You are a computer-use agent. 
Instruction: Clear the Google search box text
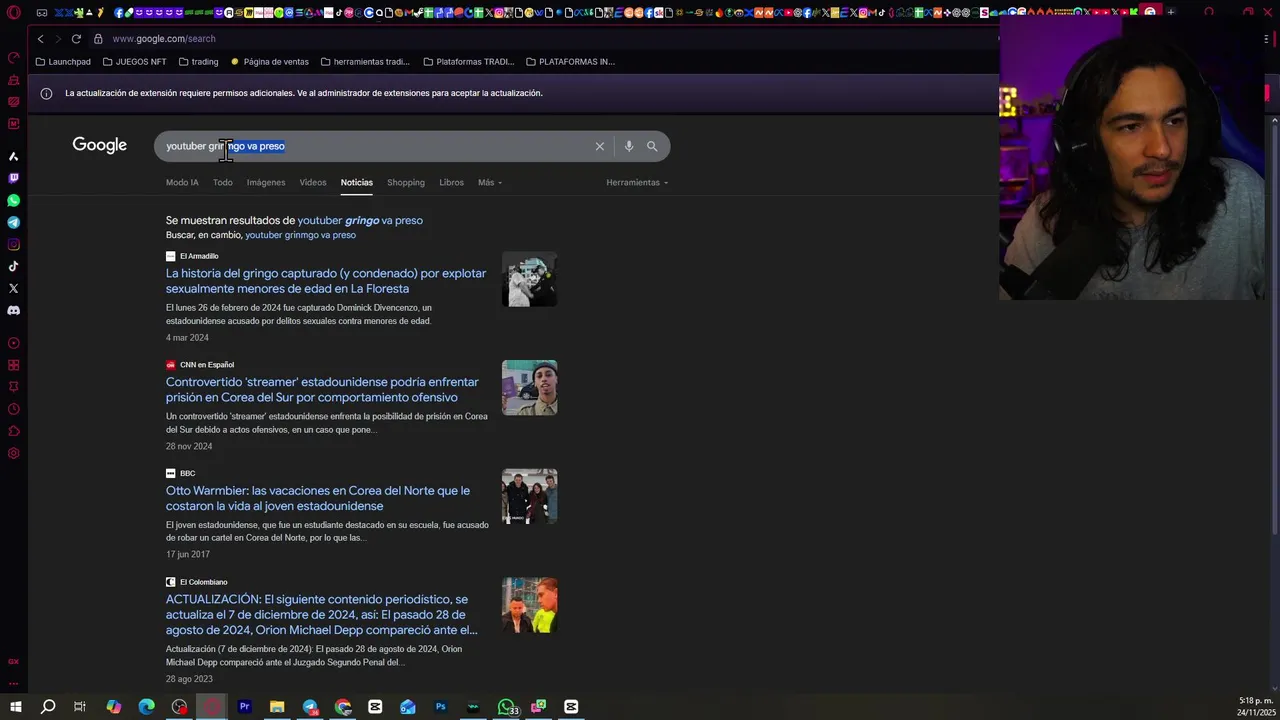[x=600, y=146]
